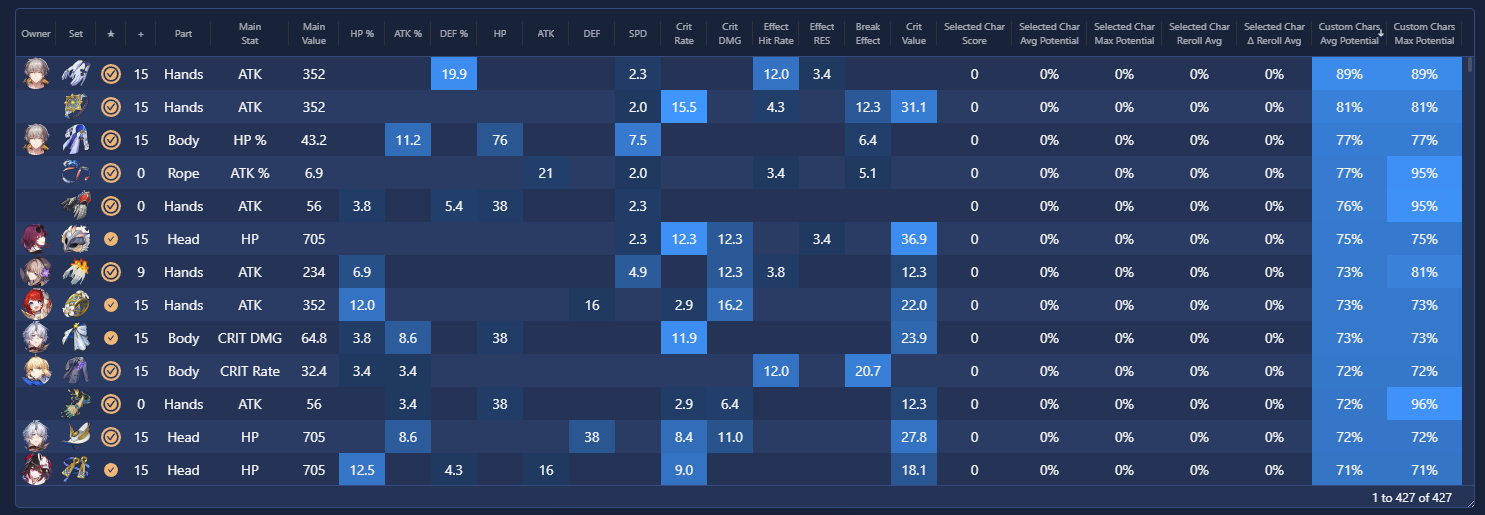This screenshot has height=515, width=1485.
Task: Sort by the Part column header
Action: [183, 33]
